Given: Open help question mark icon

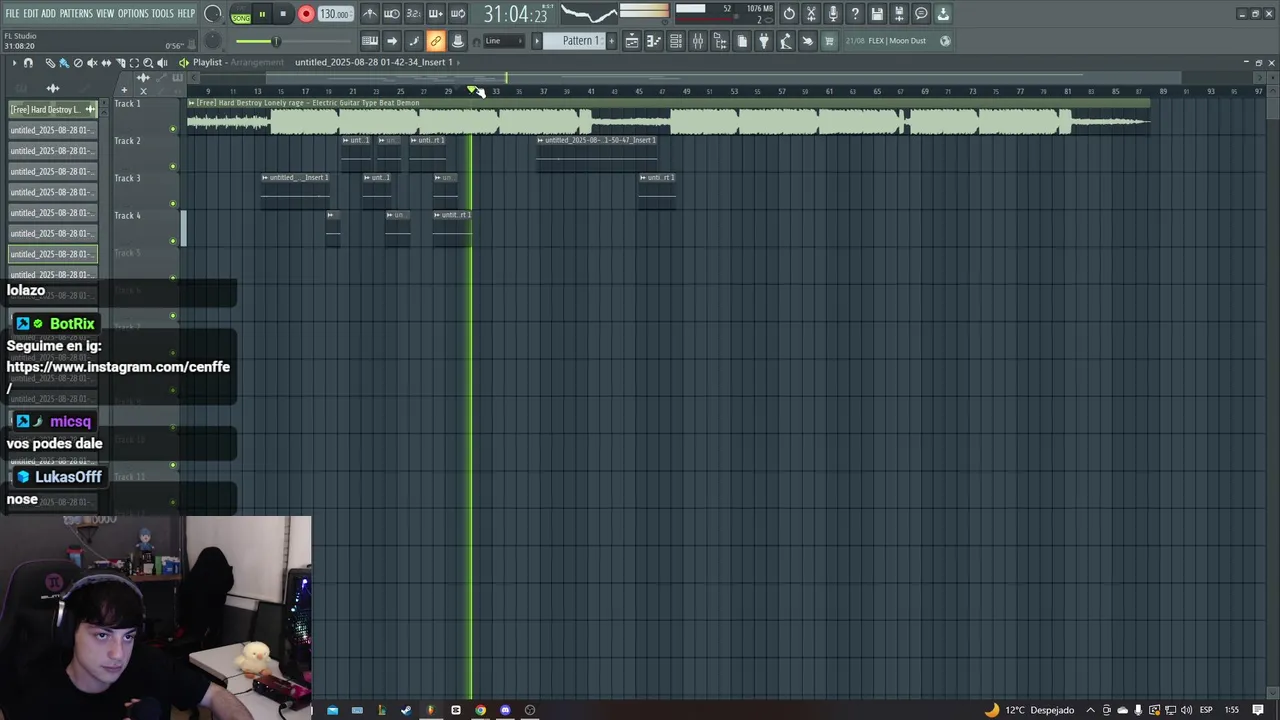Looking at the screenshot, I should point(855,14).
